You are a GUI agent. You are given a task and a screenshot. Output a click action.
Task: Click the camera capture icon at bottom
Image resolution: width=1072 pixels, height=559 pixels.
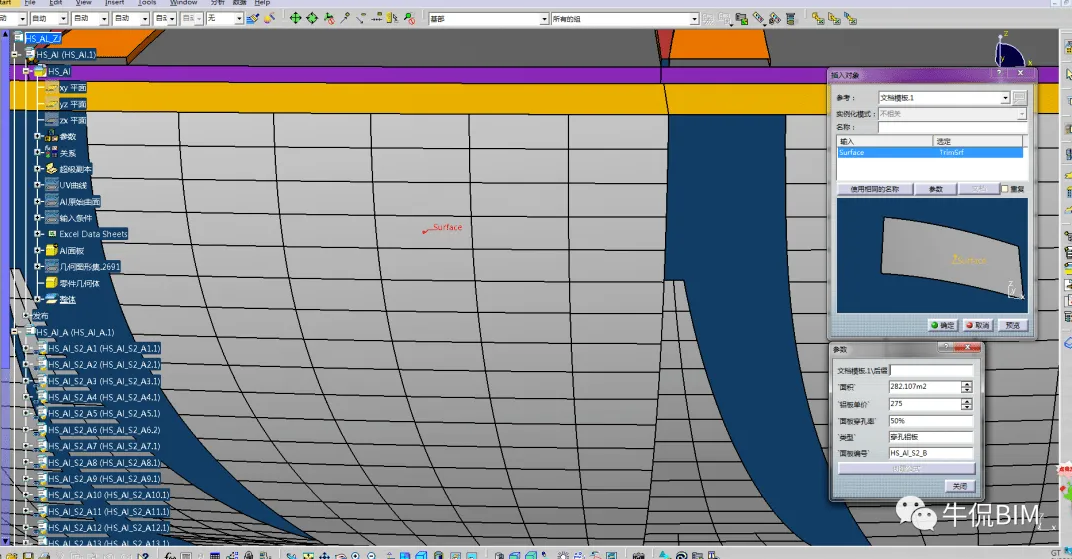point(638,555)
